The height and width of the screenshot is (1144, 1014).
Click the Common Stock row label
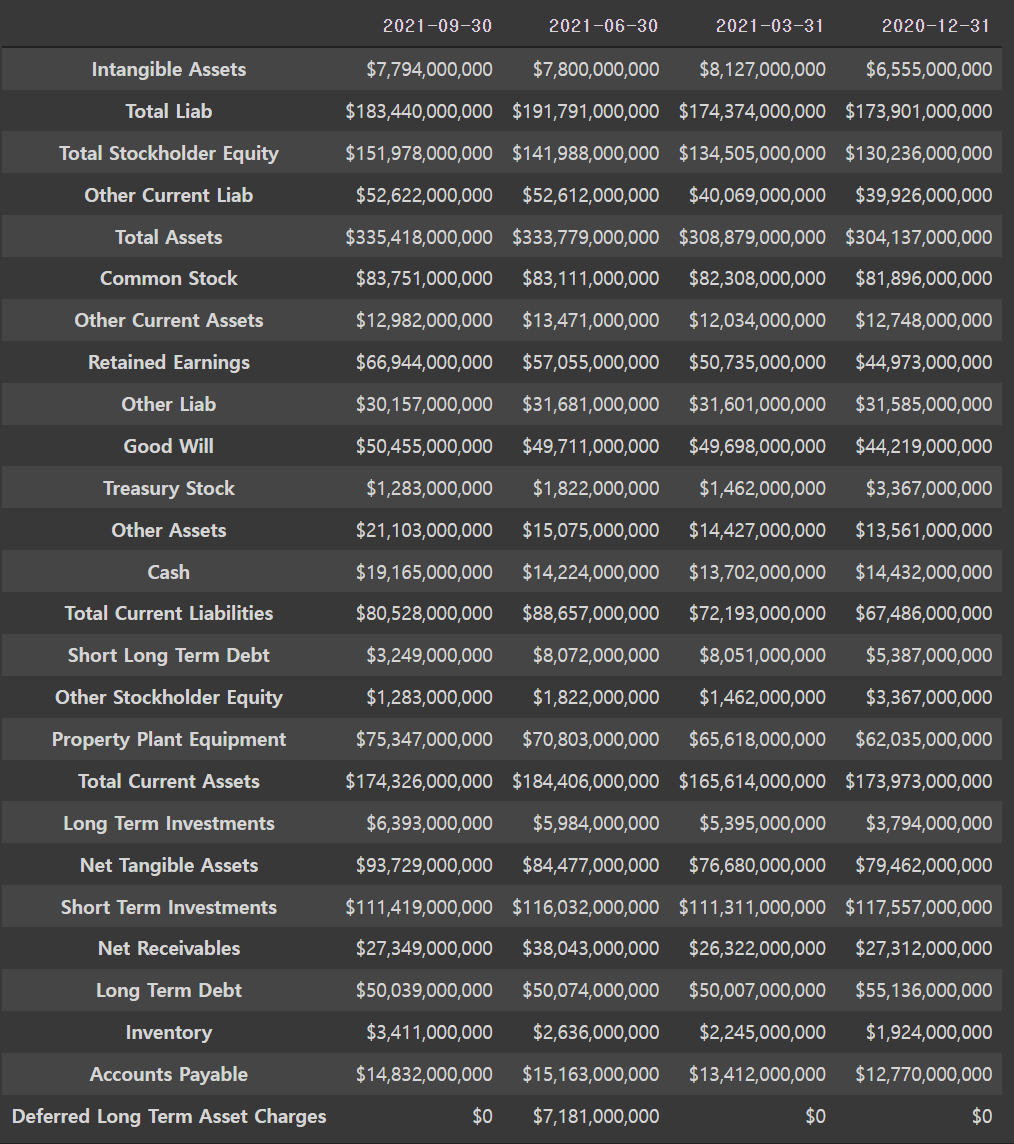point(169,278)
